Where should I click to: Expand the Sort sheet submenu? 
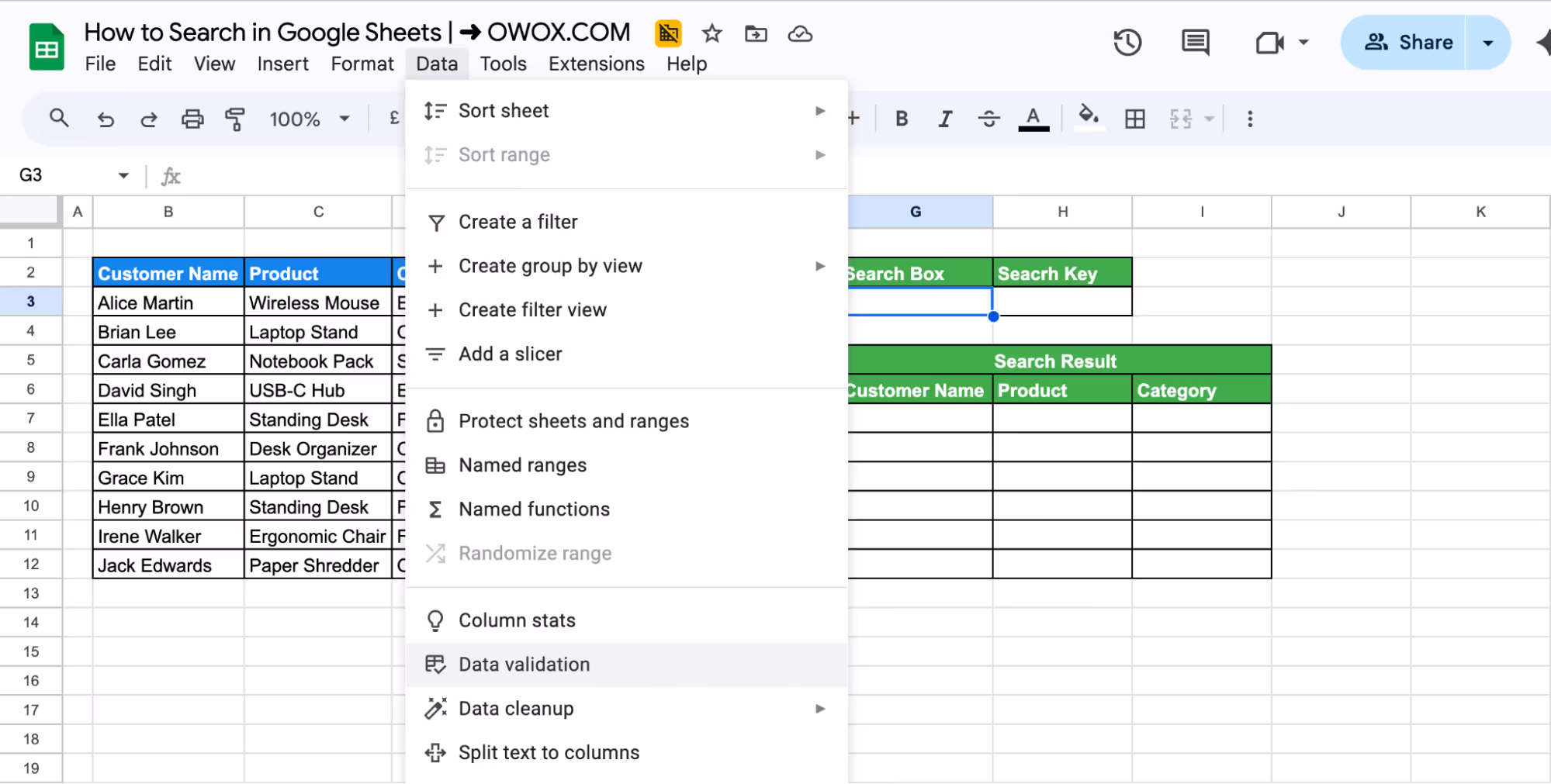(820, 111)
